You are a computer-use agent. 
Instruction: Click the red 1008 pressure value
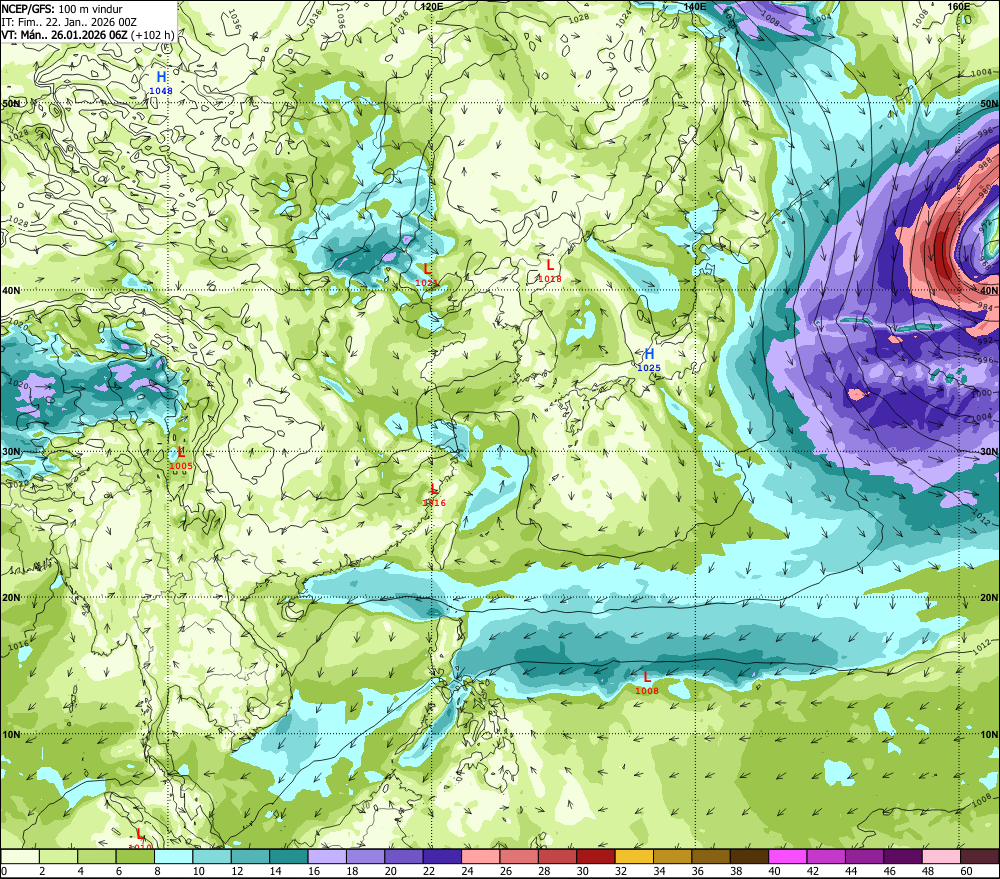647,691
